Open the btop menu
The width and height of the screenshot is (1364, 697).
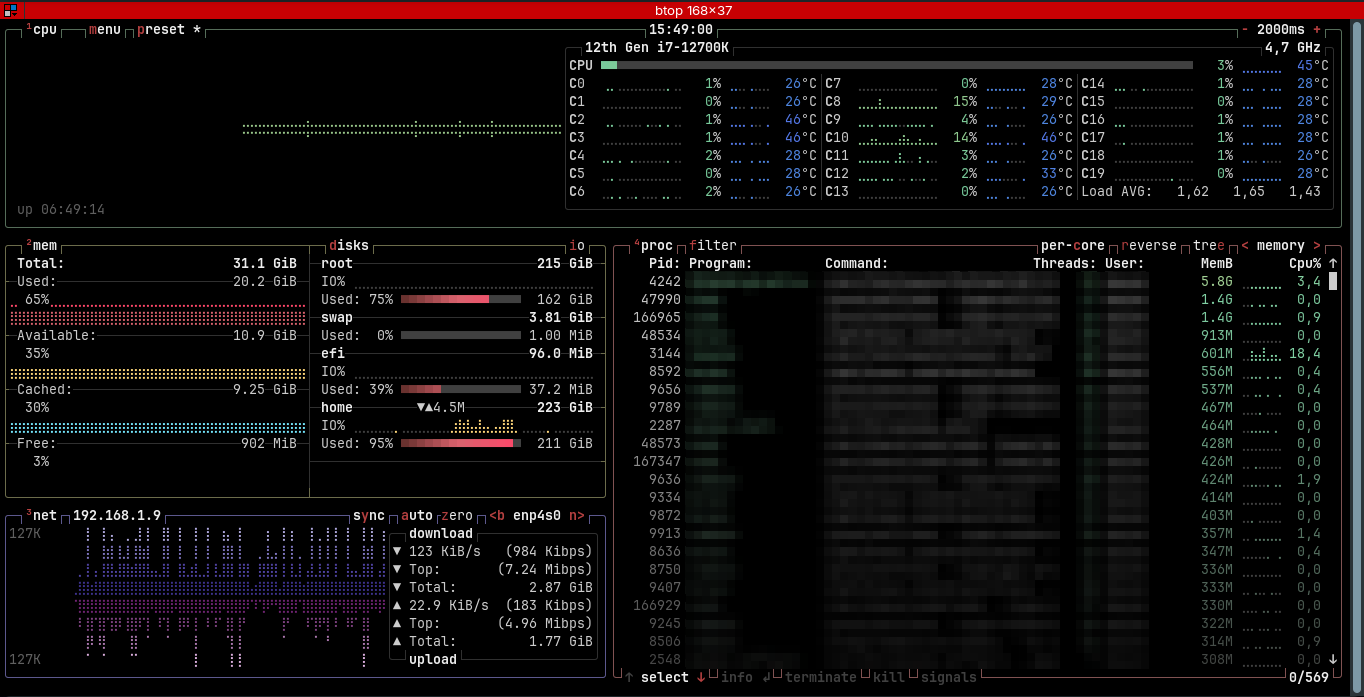(105, 30)
